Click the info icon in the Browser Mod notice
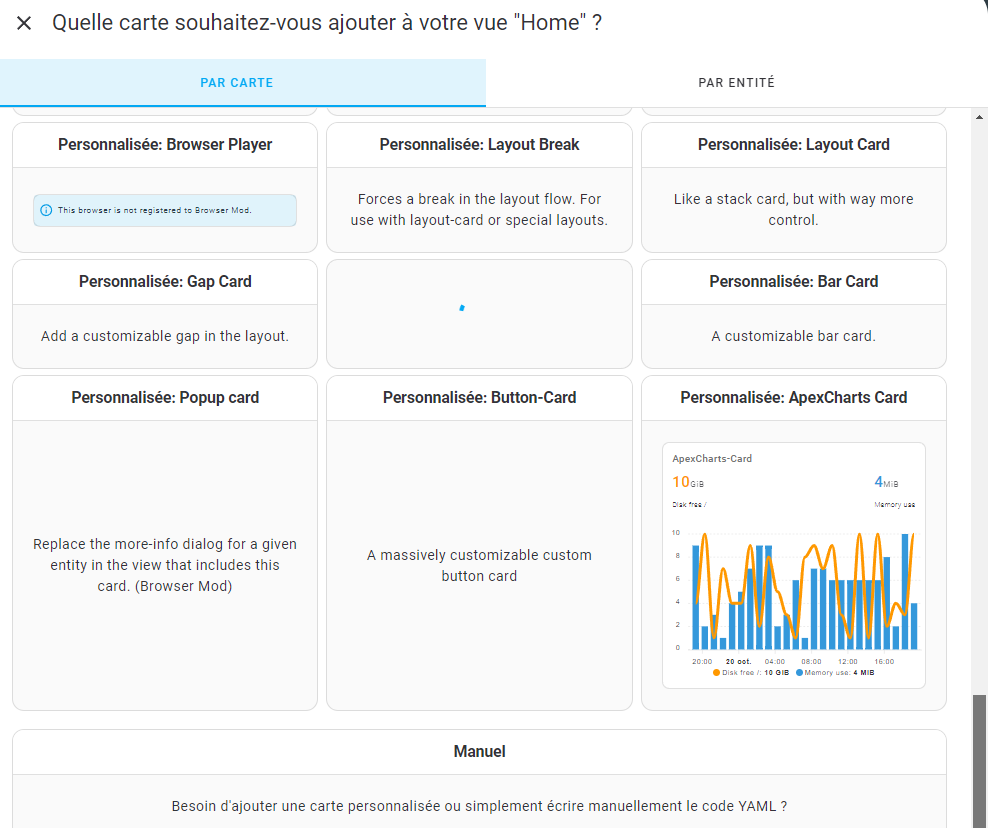The image size is (988, 828). (x=47, y=210)
